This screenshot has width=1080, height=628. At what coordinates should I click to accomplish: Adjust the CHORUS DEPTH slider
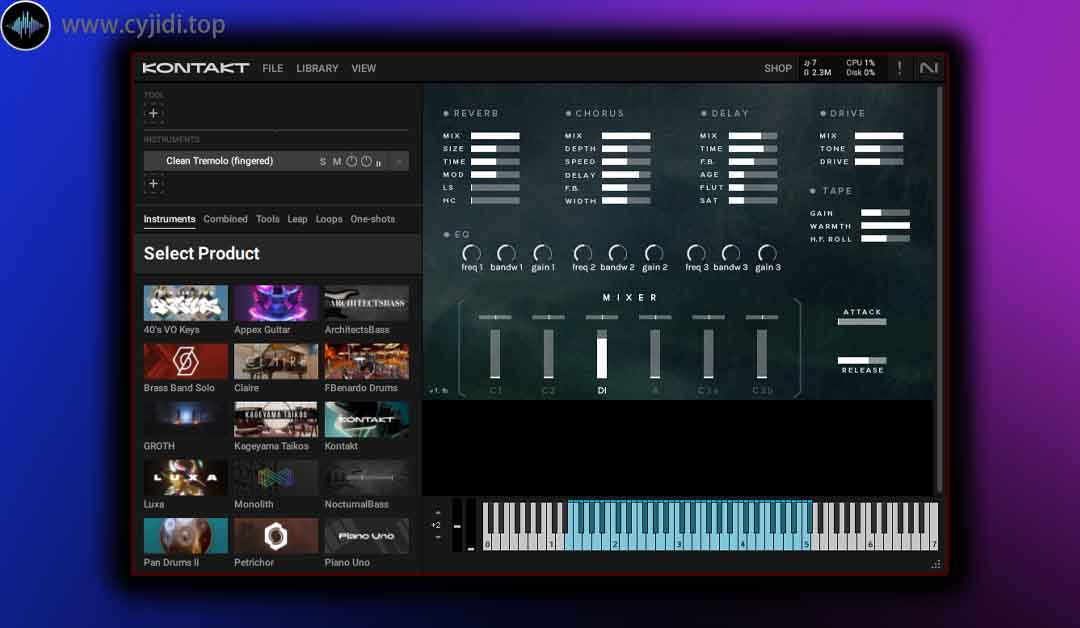pyautogui.click(x=626, y=149)
